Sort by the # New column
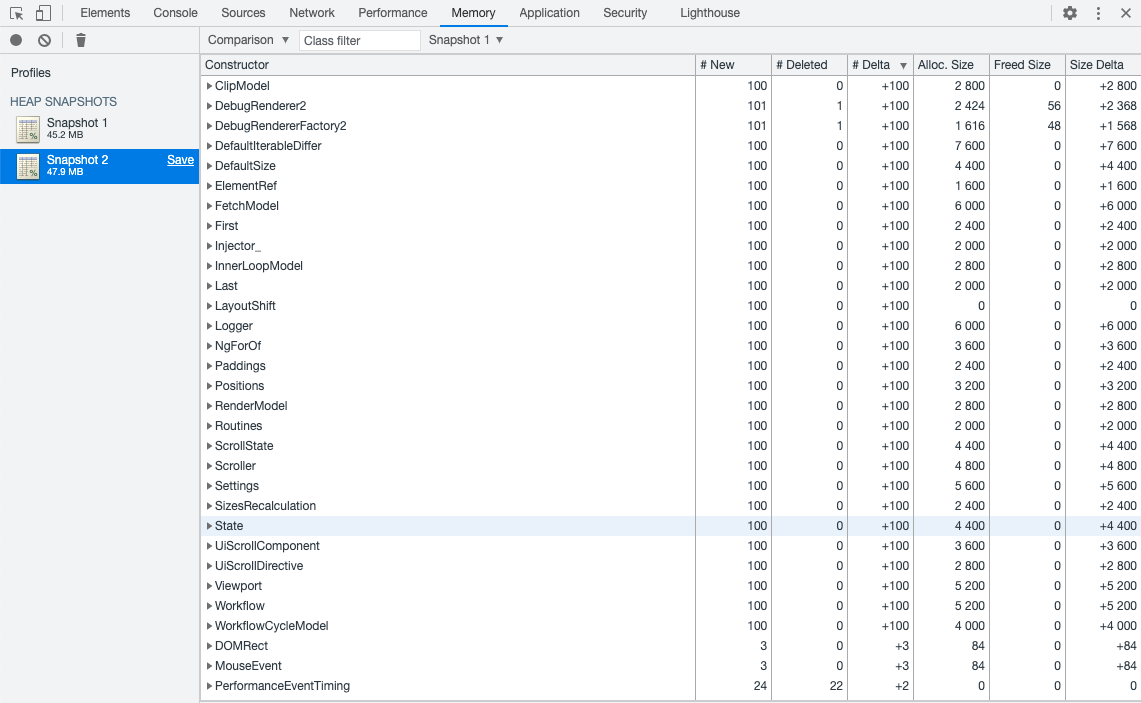This screenshot has height=703, width=1141. tap(733, 65)
